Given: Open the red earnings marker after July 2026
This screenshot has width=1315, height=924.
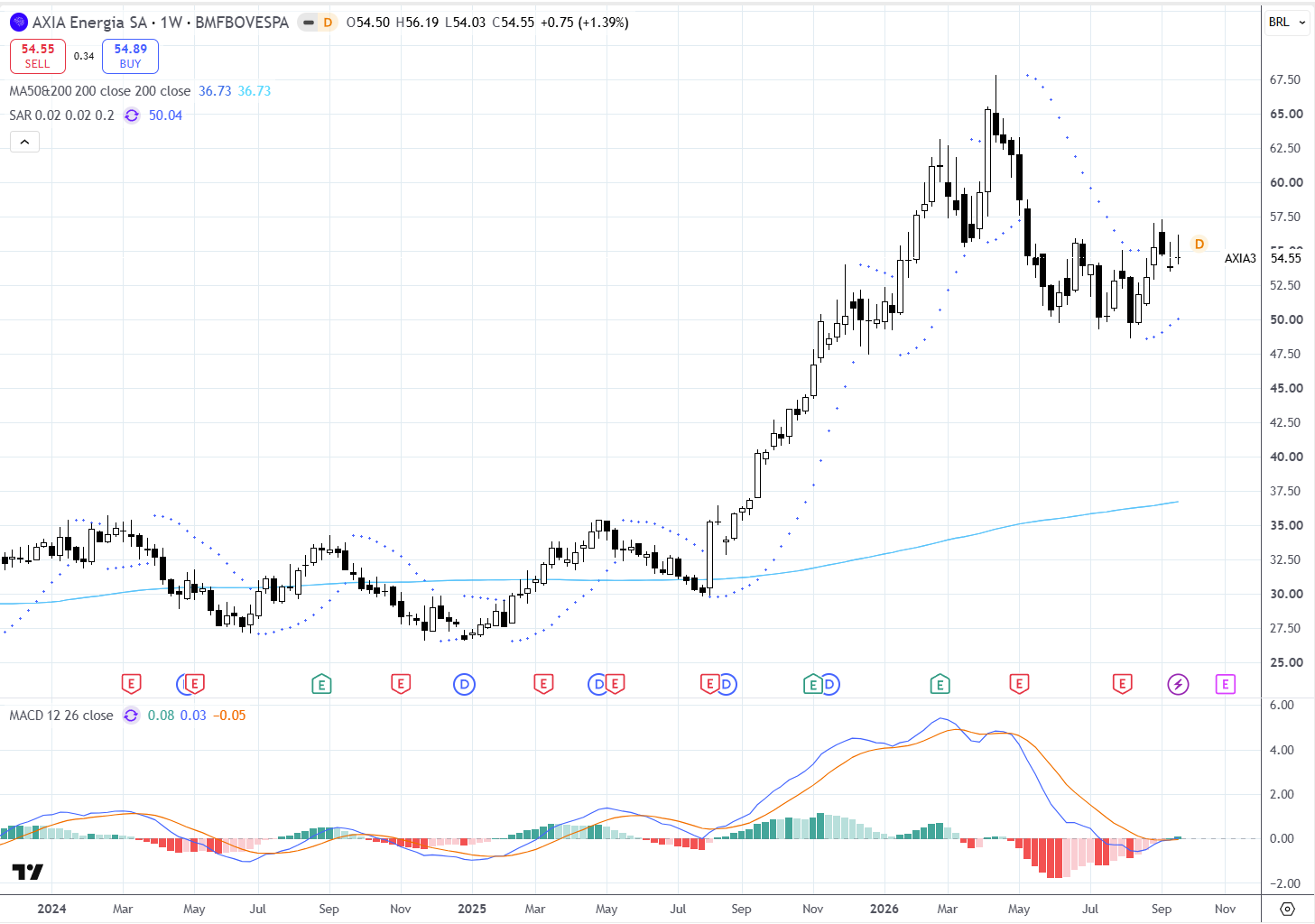Looking at the screenshot, I should [1122, 684].
